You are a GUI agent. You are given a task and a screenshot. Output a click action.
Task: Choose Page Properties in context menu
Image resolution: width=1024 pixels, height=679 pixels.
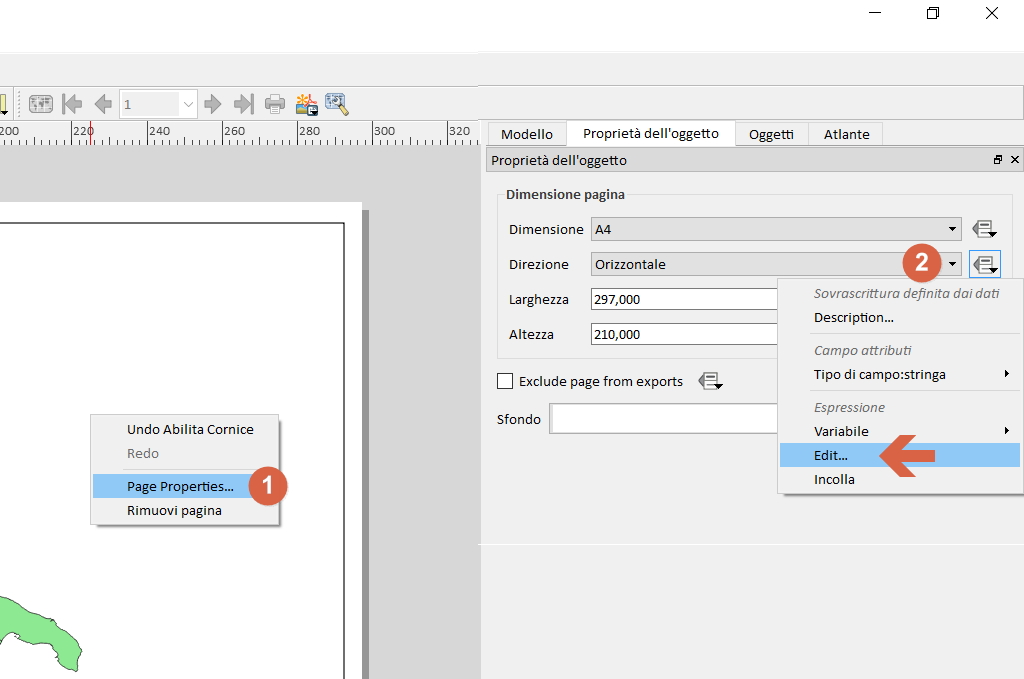(180, 486)
